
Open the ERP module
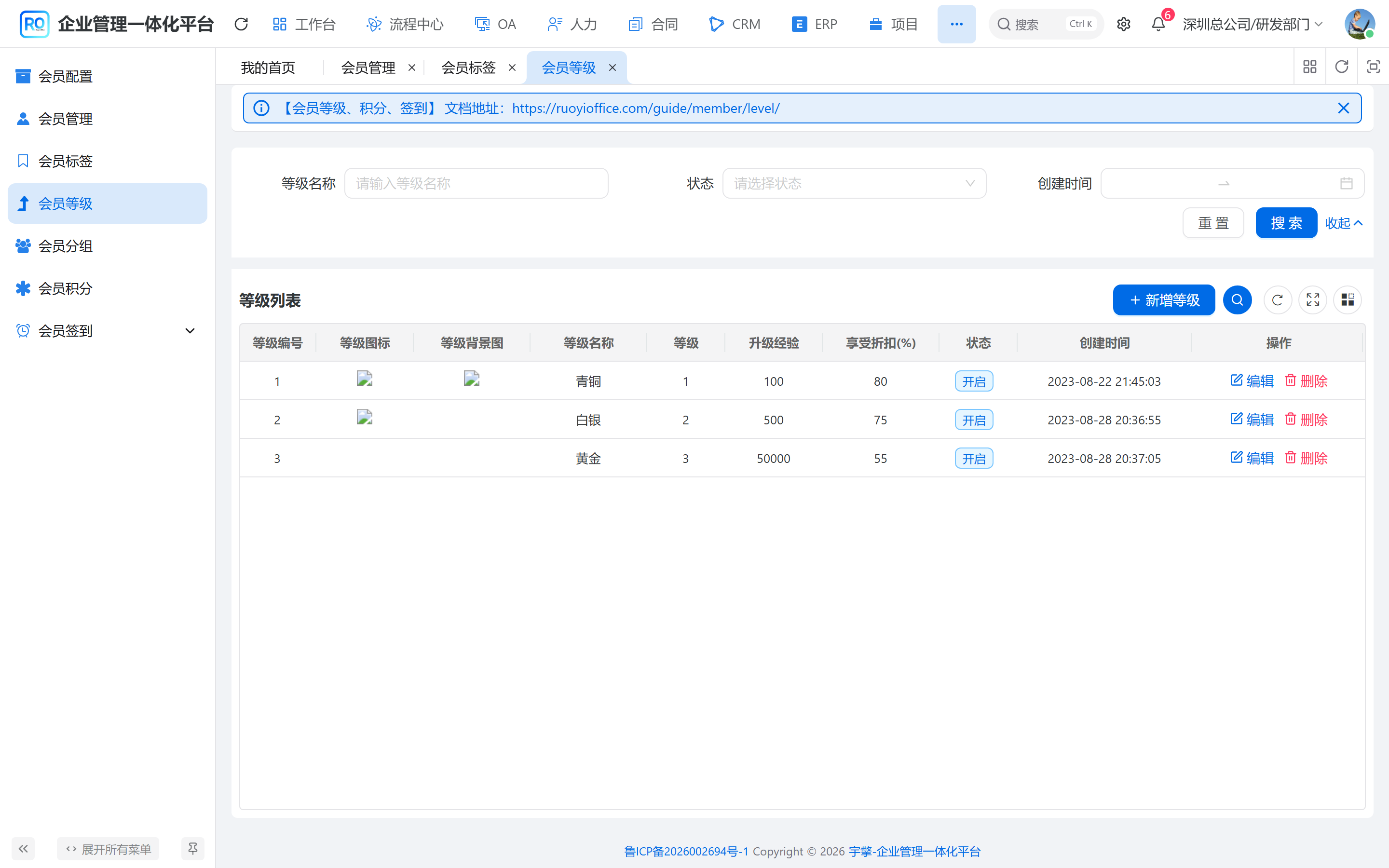(815, 24)
